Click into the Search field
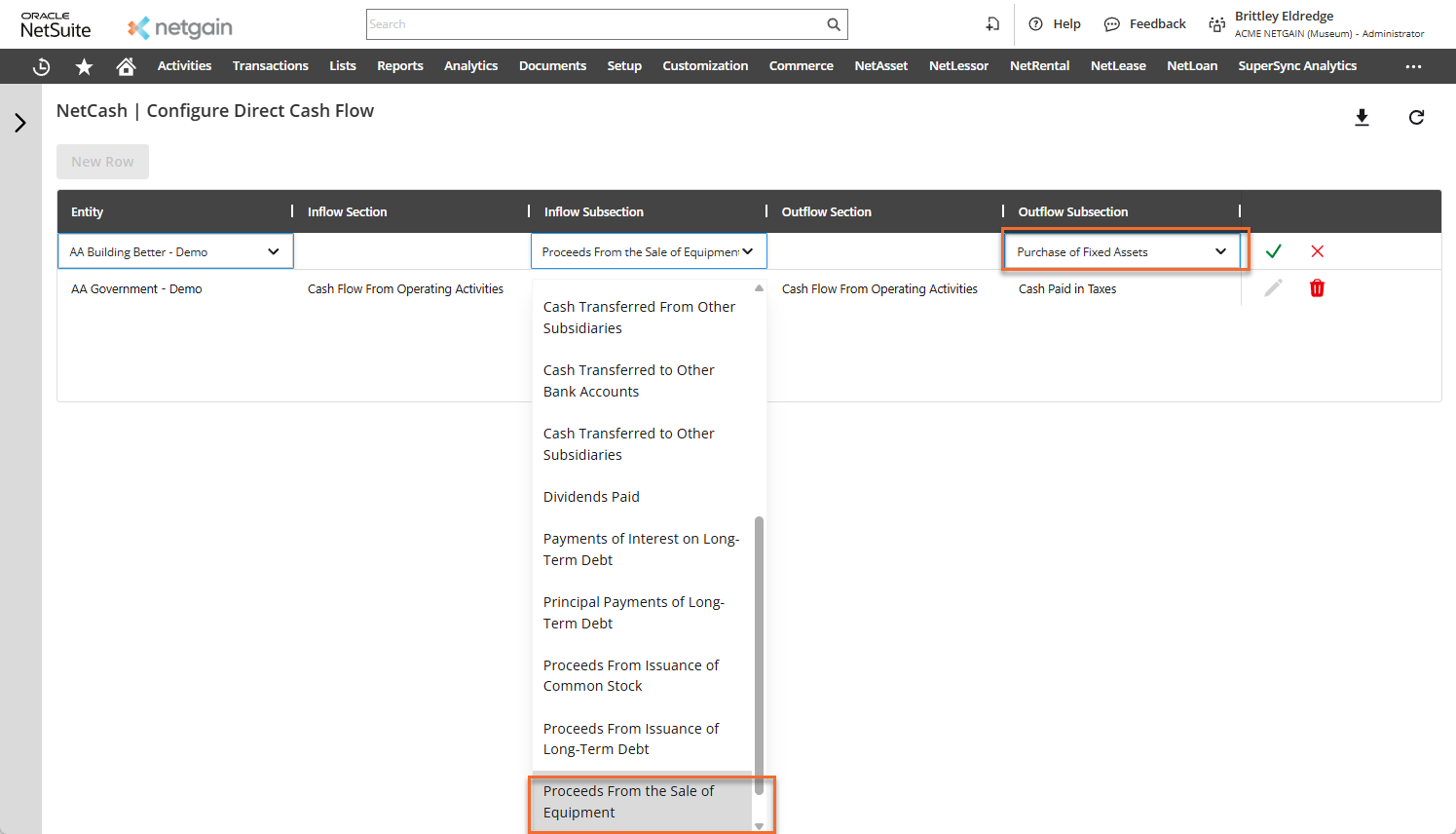1456x834 pixels. point(594,24)
